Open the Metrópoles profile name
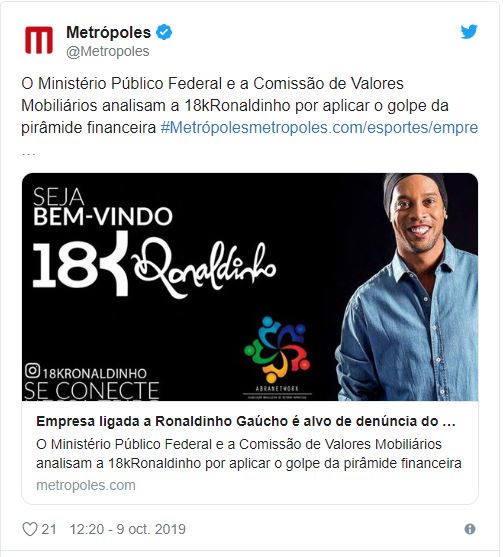Viewport: 503px width, 557px height. coord(108,32)
